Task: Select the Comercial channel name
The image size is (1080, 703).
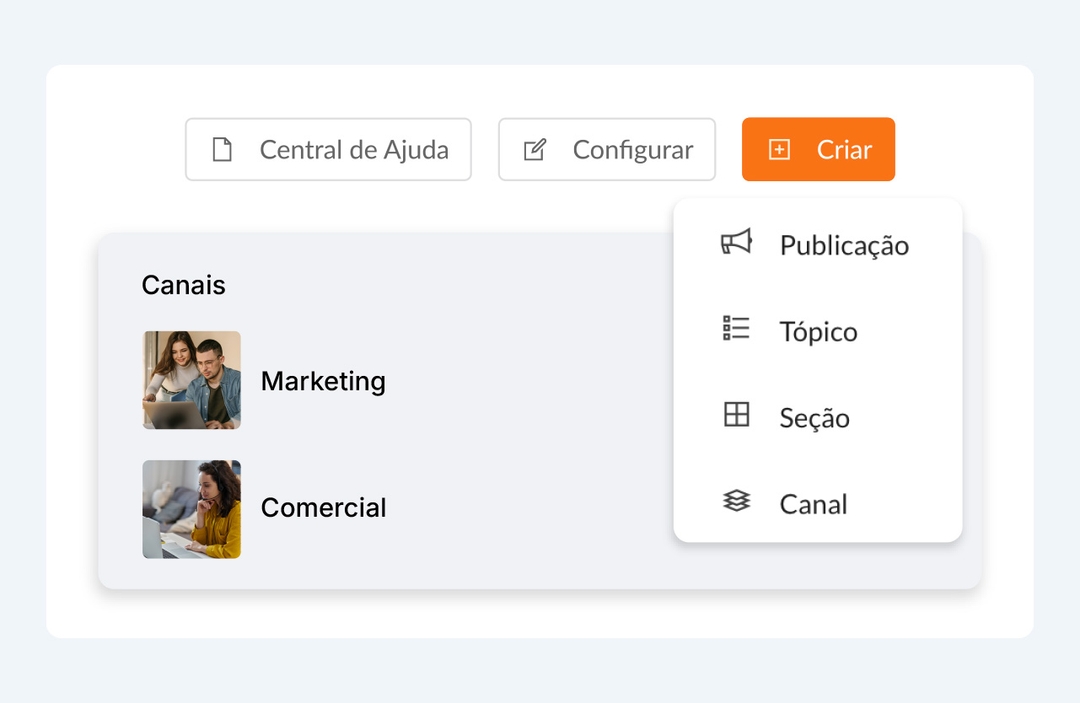Action: (x=323, y=507)
